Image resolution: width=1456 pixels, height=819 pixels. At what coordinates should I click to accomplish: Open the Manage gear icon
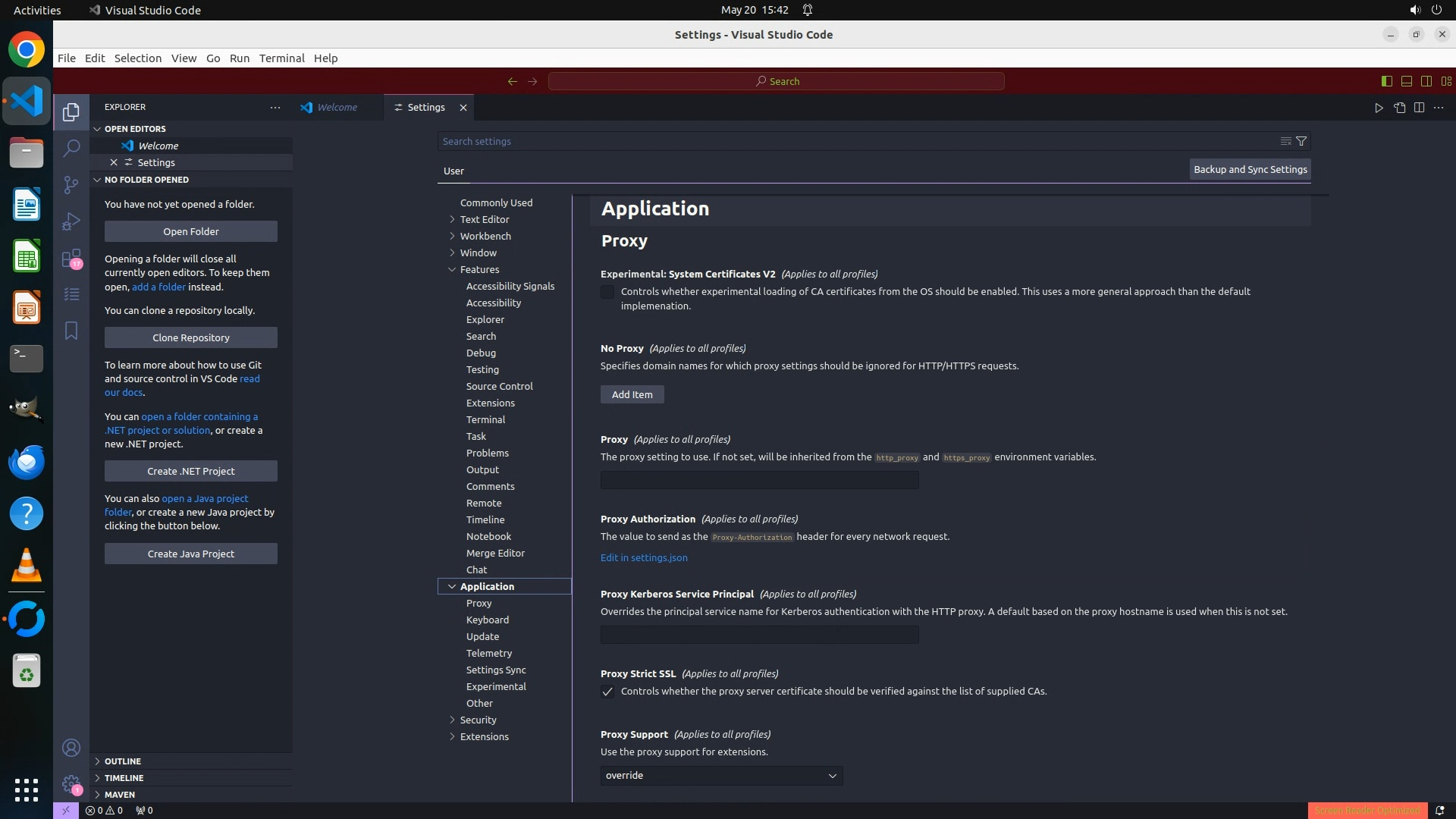click(71, 784)
